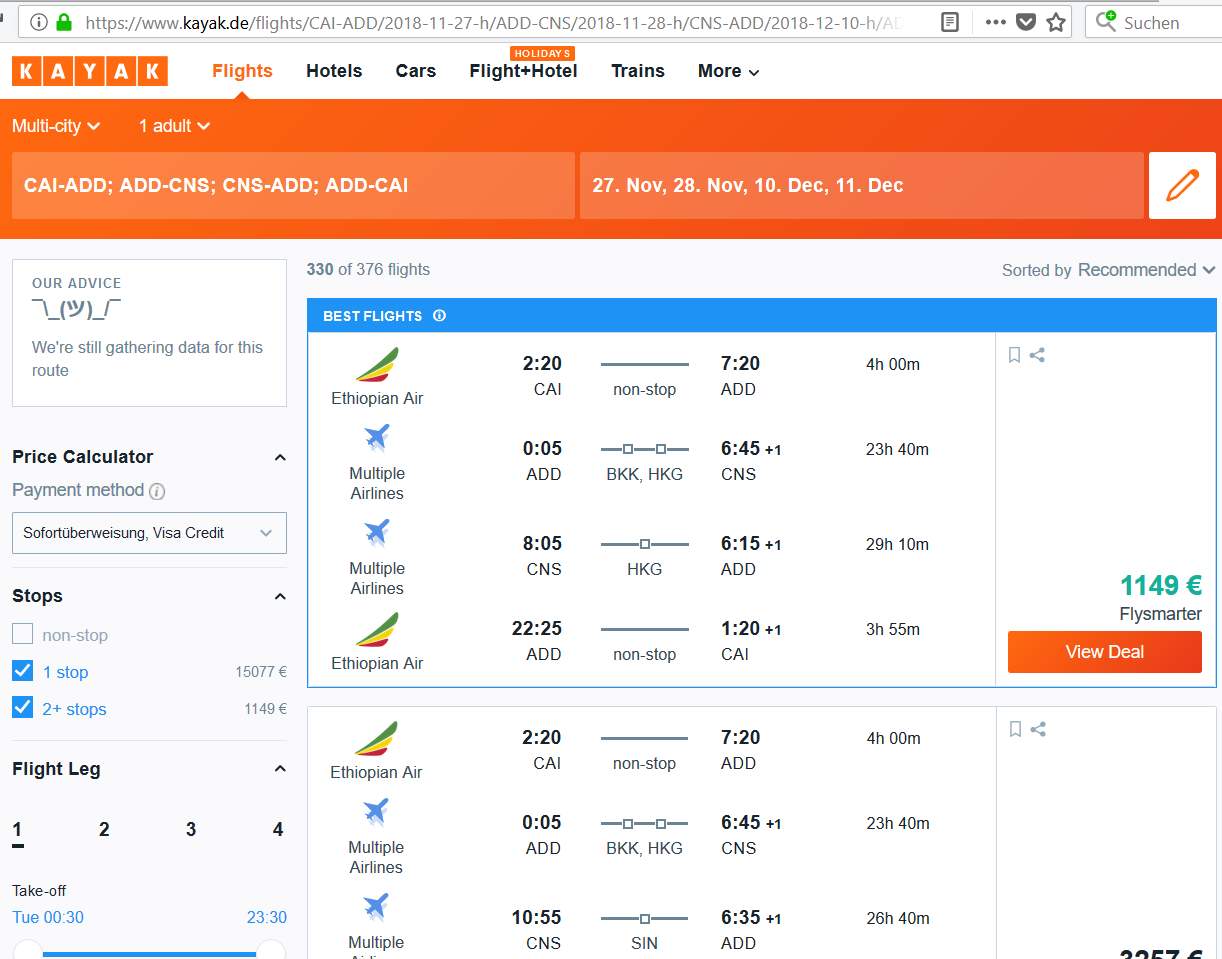Open the Hotels tab
Screen dimensions: 1222x959
[334, 71]
